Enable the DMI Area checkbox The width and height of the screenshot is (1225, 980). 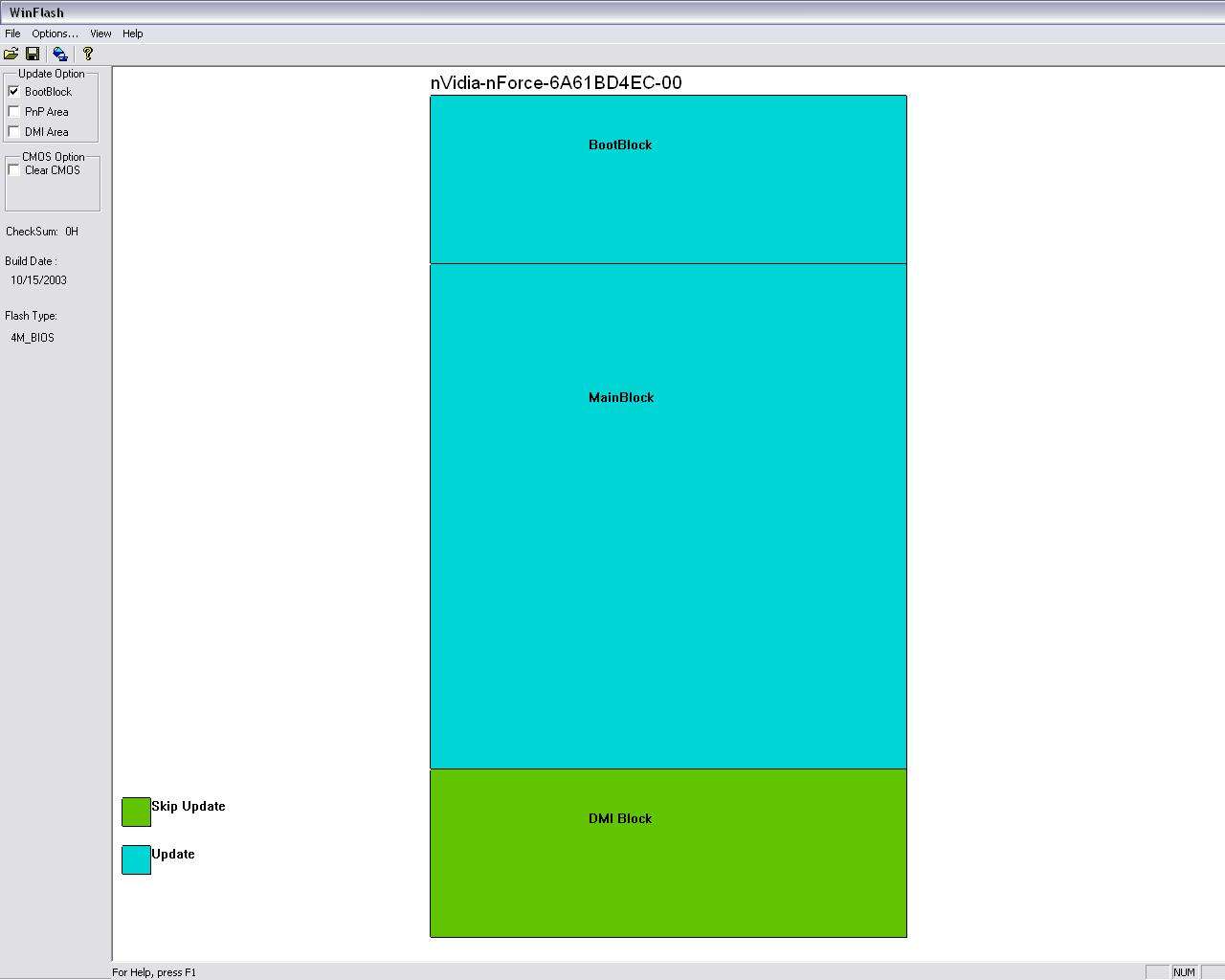pos(13,131)
